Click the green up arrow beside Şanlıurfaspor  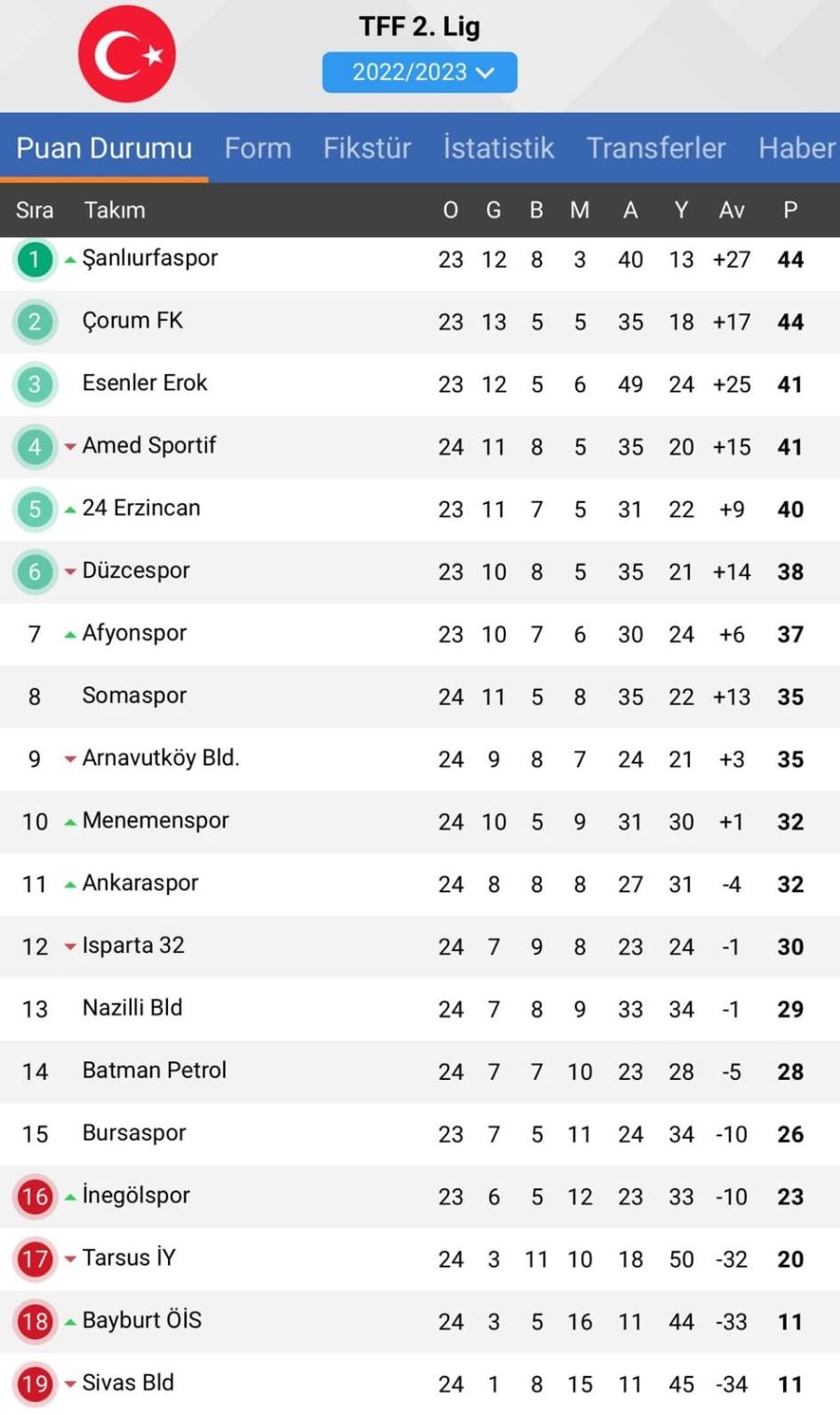click(70, 260)
